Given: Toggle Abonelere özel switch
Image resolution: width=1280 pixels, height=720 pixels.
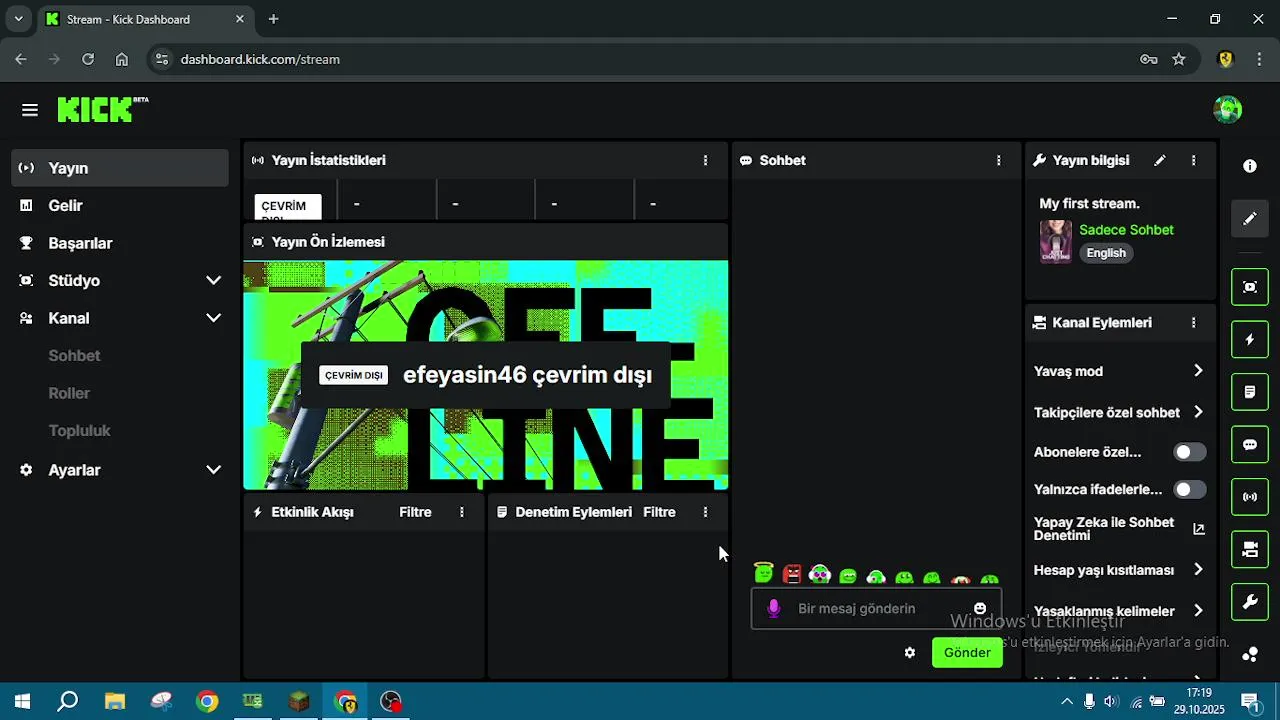Looking at the screenshot, I should tap(1189, 452).
